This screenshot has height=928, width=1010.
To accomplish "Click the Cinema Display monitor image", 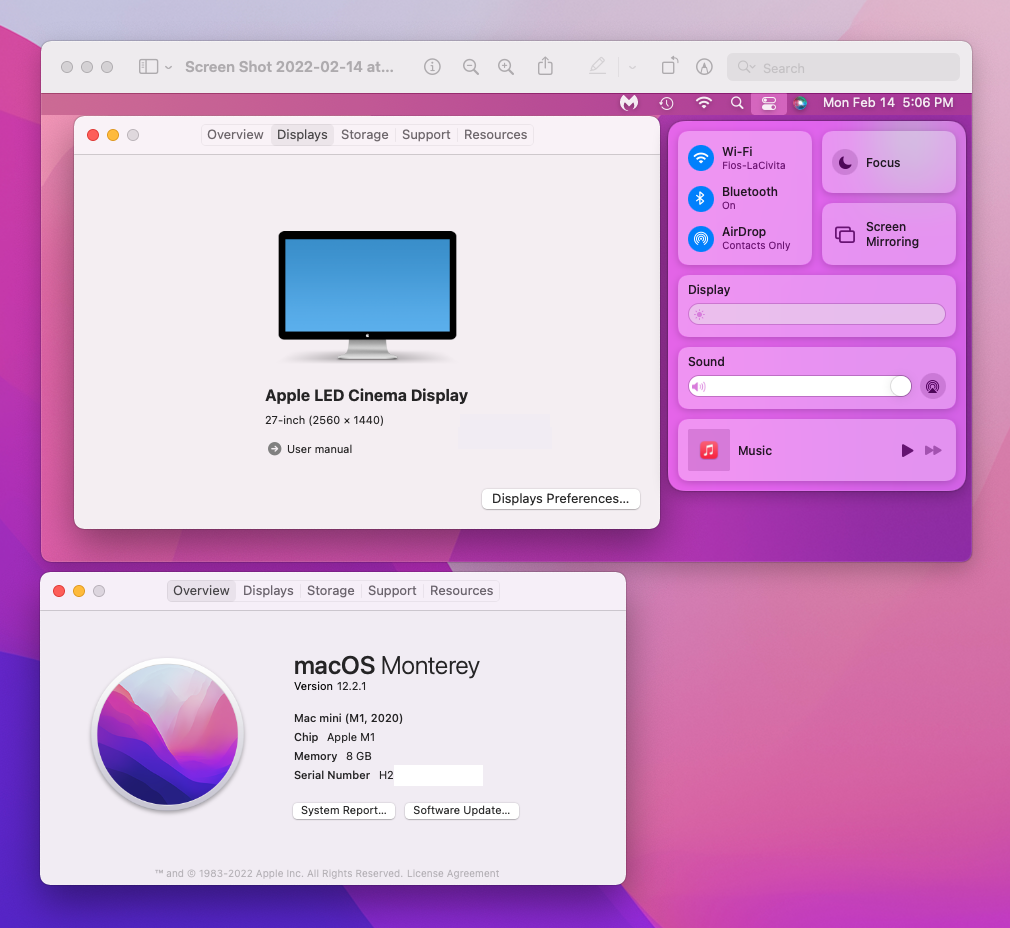I will 367,295.
